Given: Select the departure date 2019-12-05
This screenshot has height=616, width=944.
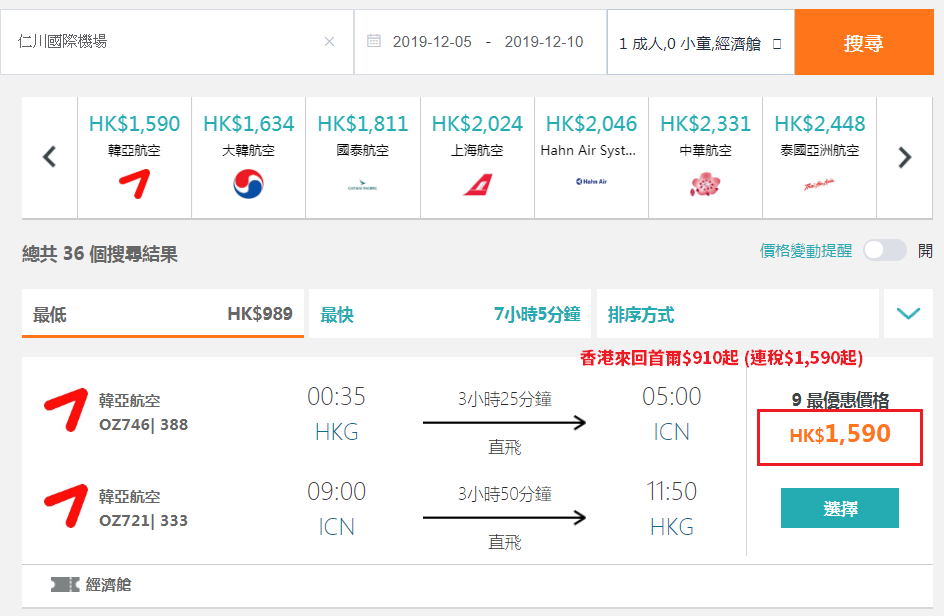Looking at the screenshot, I should pyautogui.click(x=432, y=42).
